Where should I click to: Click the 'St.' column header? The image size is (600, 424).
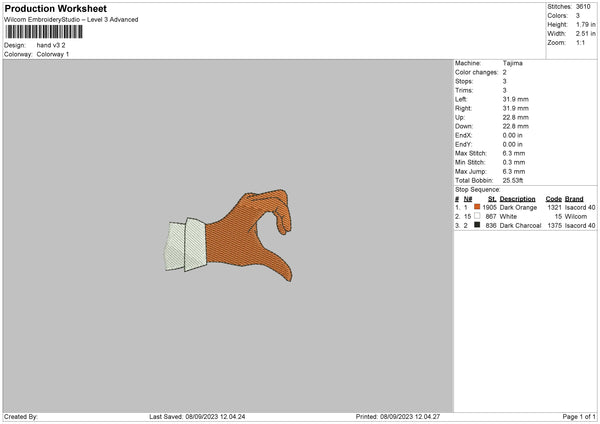pos(492,199)
